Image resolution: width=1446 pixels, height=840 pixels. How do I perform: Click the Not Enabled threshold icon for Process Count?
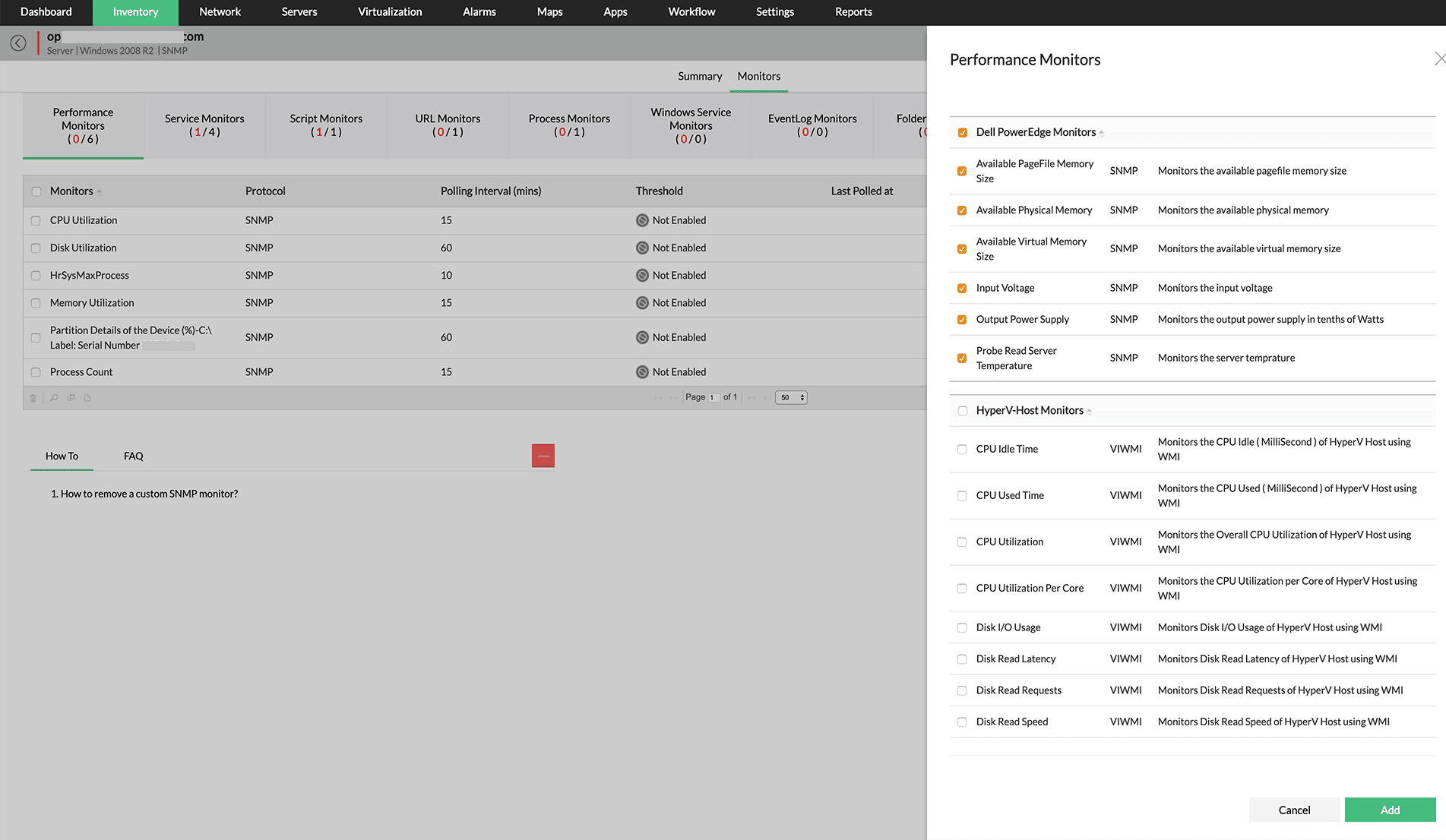(x=642, y=372)
